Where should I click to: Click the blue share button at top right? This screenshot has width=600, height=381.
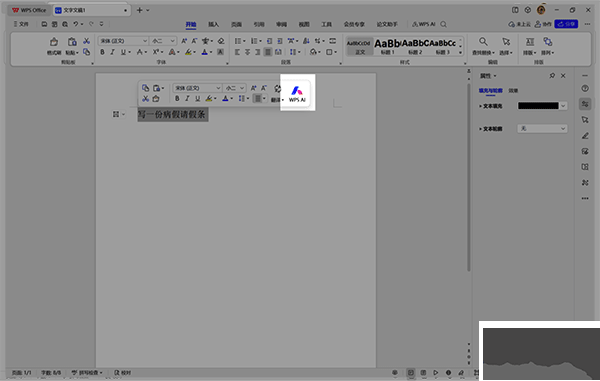[x=566, y=24]
